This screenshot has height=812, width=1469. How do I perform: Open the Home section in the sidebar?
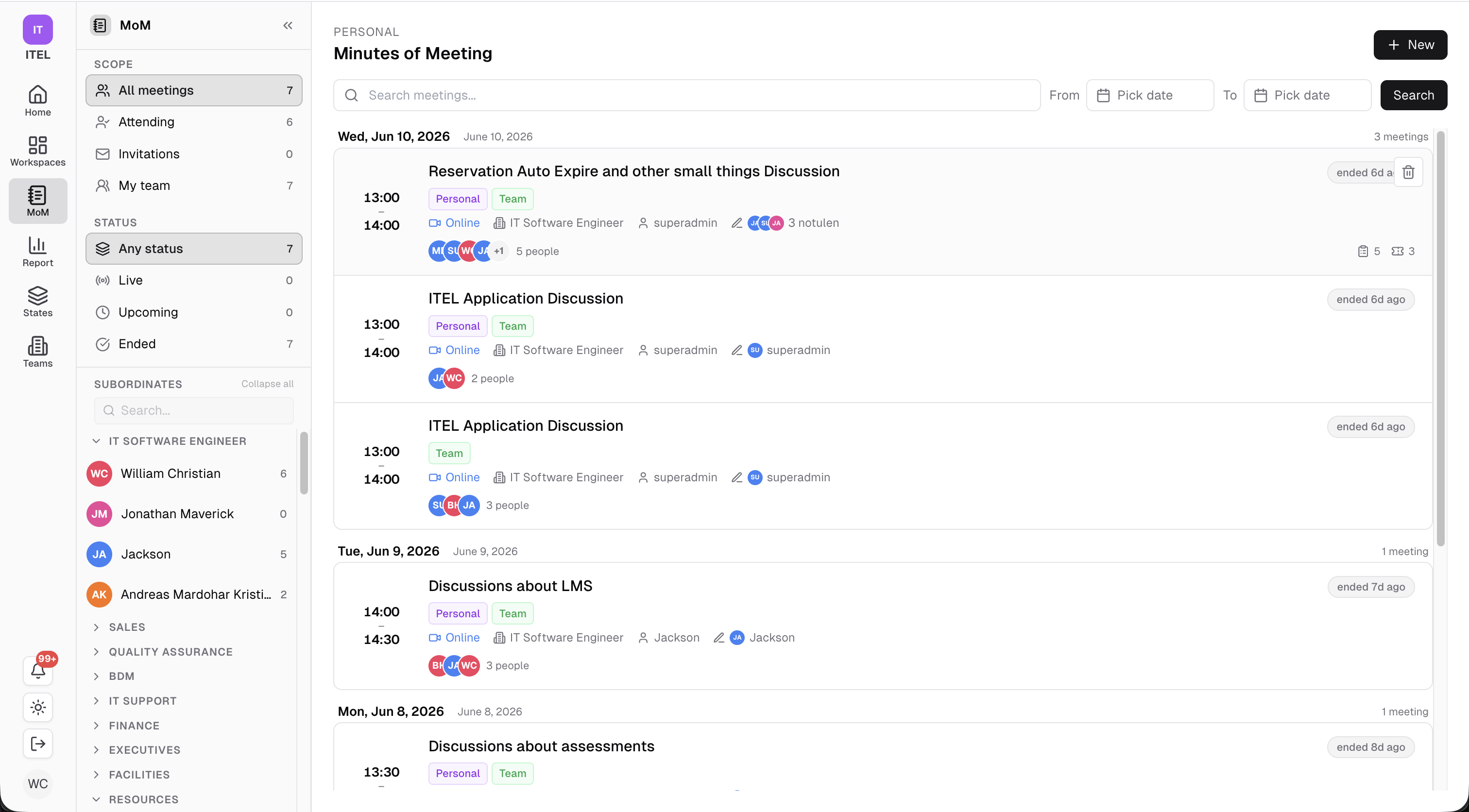click(37, 101)
